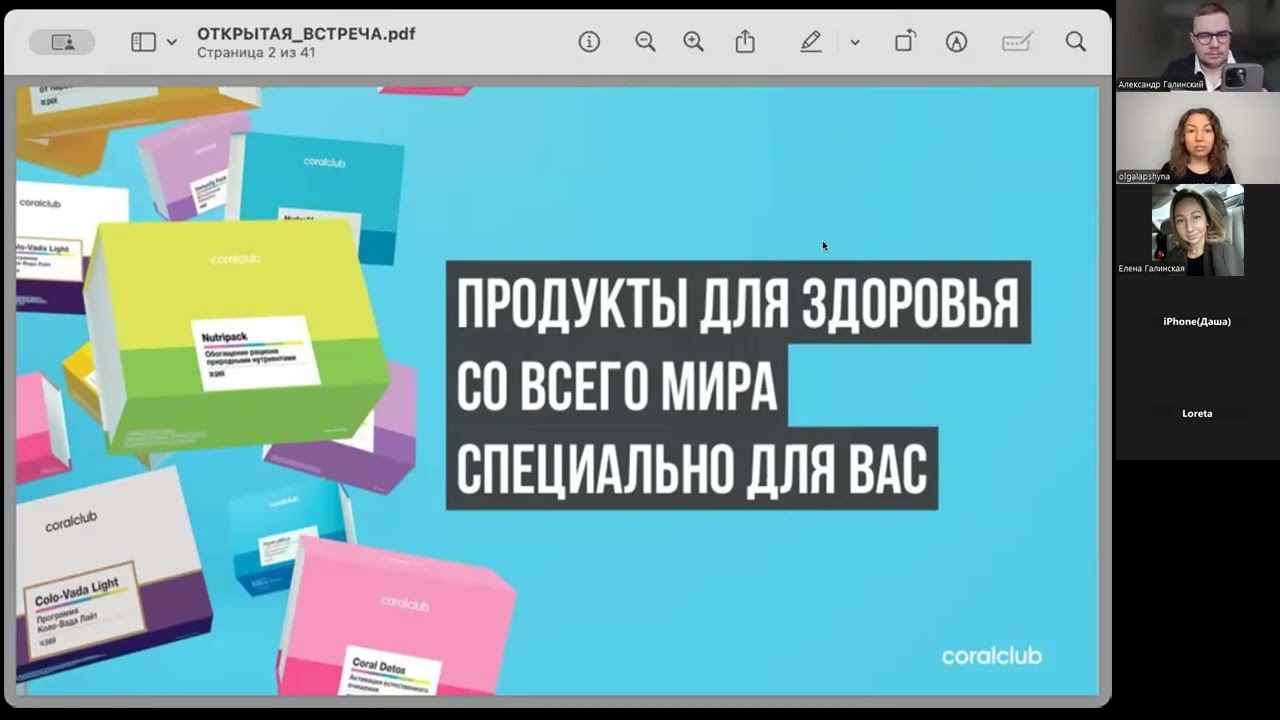Select the iPhone(Даша) participant tile
This screenshot has width=1280, height=720.
(x=1198, y=322)
